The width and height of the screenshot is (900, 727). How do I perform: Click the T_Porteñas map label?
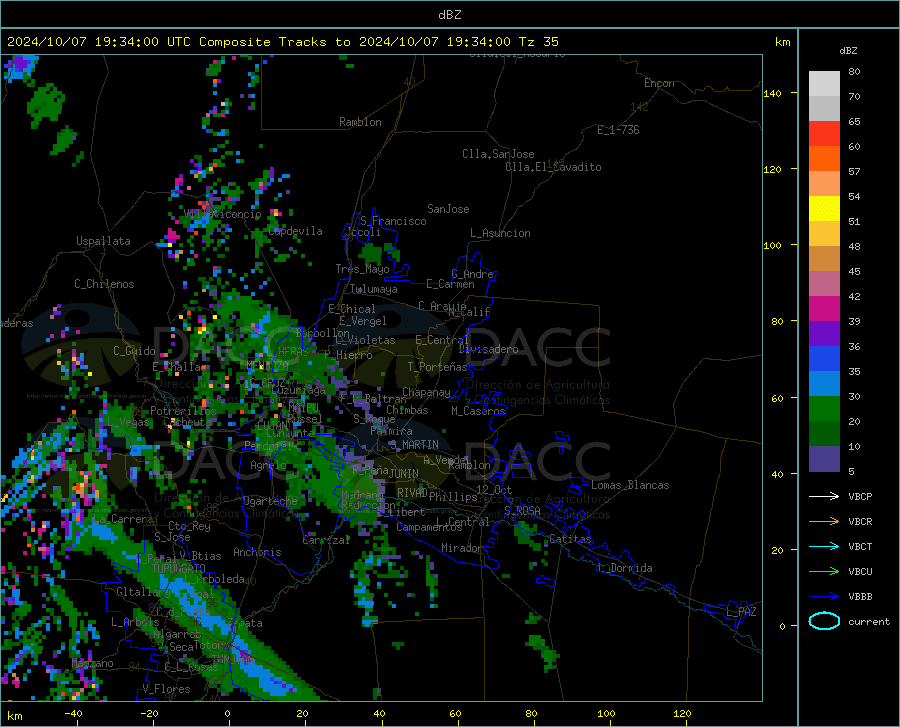437,367
